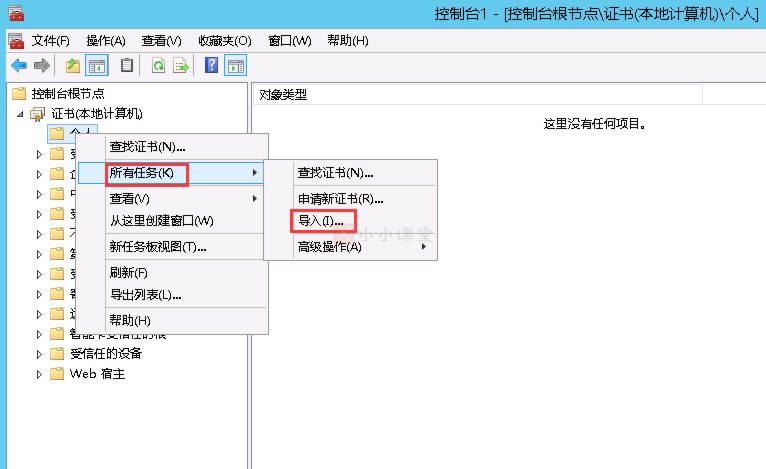The image size is (766, 469).
Task: Click the green Refresh toolbar icon
Action: click(x=158, y=65)
